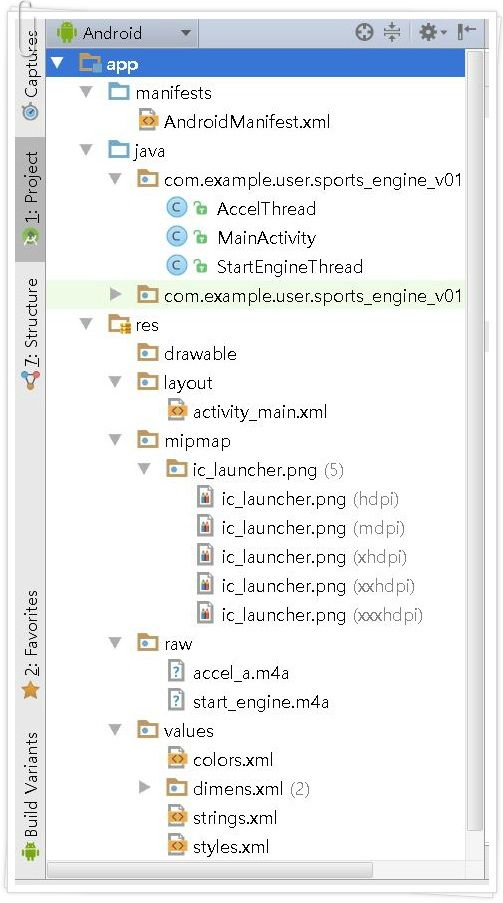Select the drawable folder name
Viewport: 503px width, 903px height.
[201, 354]
